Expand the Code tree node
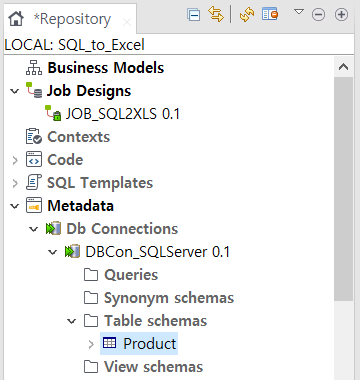 (x=15, y=160)
